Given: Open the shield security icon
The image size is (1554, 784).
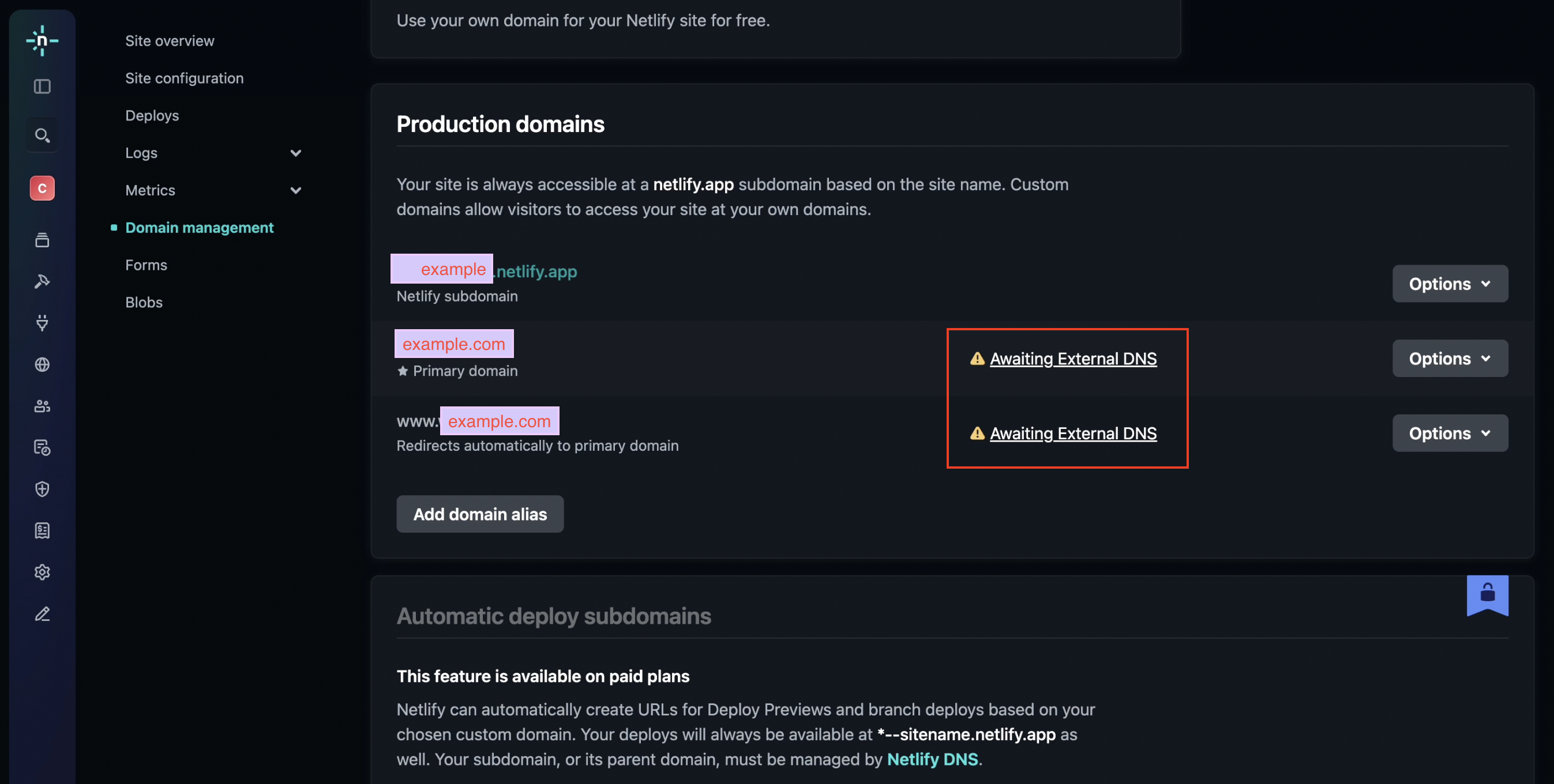Looking at the screenshot, I should tap(42, 489).
